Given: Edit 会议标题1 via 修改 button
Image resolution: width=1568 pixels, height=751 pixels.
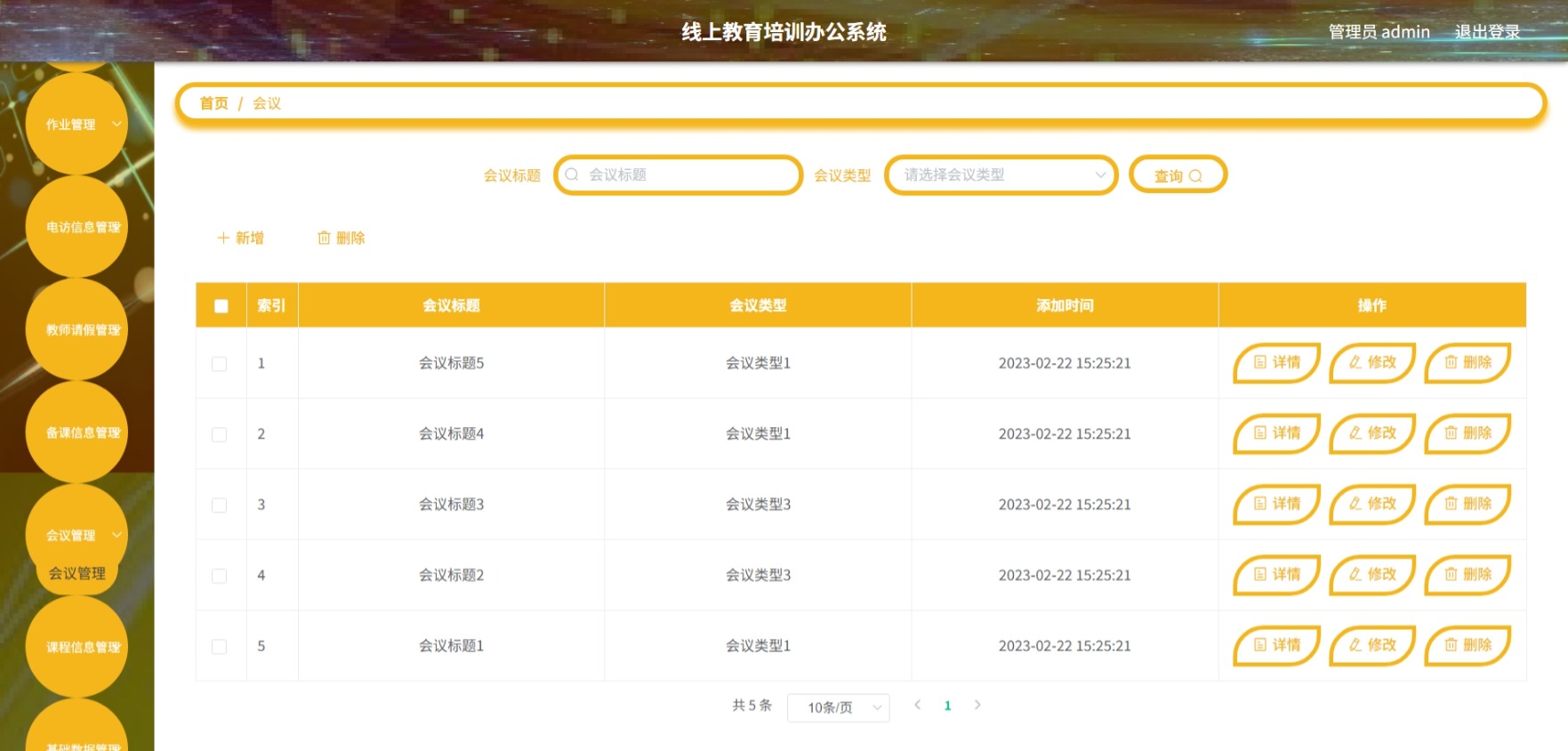Looking at the screenshot, I should pyautogui.click(x=1372, y=646).
